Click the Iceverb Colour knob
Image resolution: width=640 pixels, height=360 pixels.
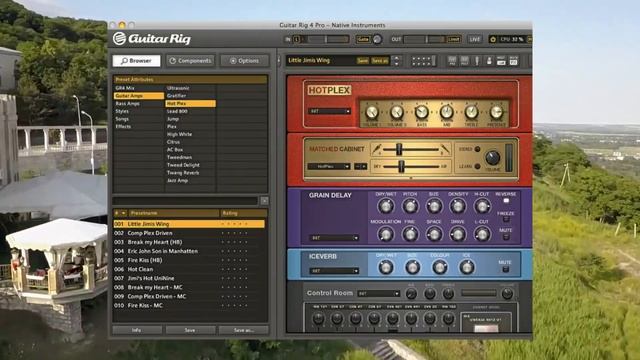tap(440, 267)
